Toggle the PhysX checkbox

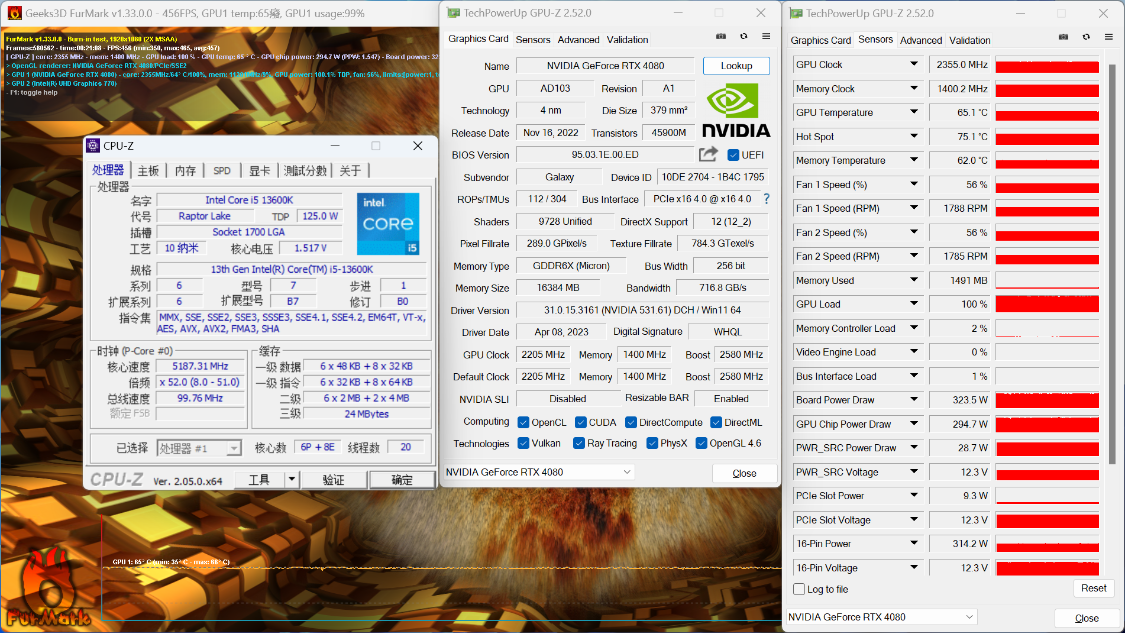click(652, 444)
